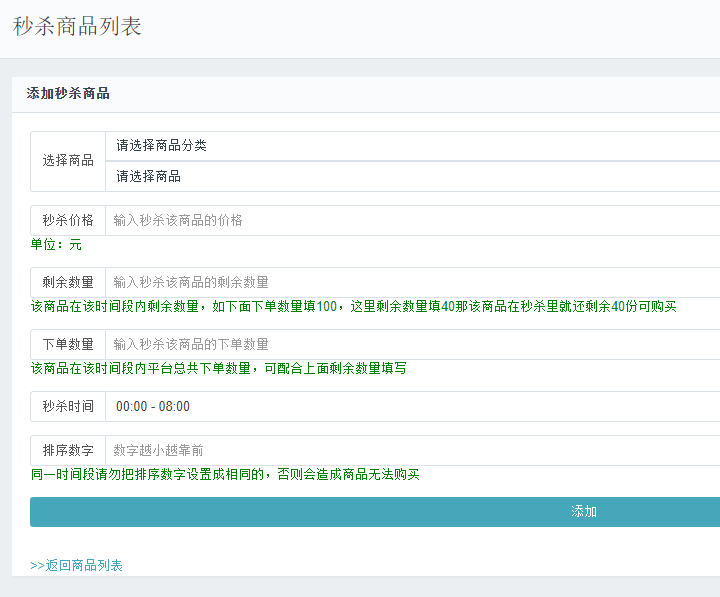Click the 秒杀时间 label addon
This screenshot has width=720, height=597.
pos(68,406)
